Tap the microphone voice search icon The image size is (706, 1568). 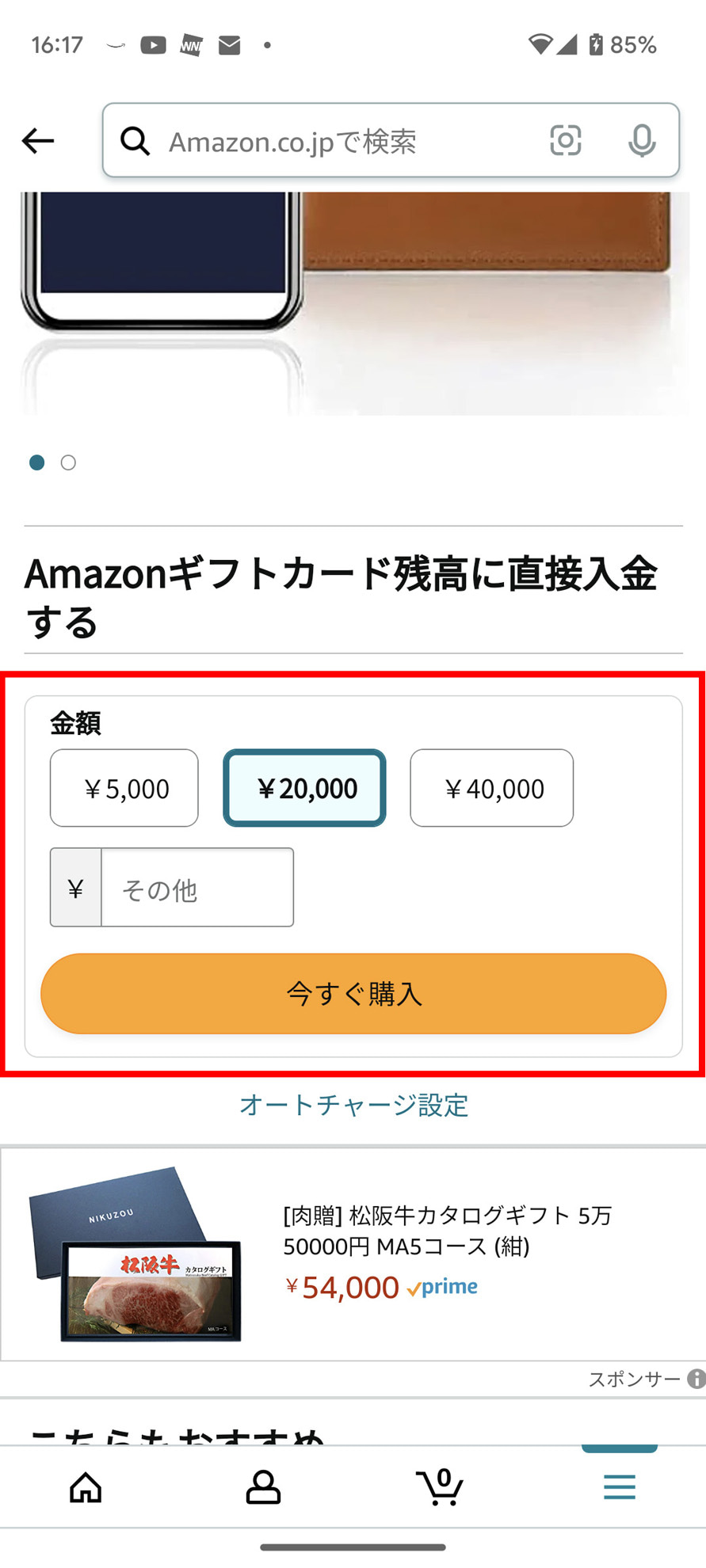641,141
